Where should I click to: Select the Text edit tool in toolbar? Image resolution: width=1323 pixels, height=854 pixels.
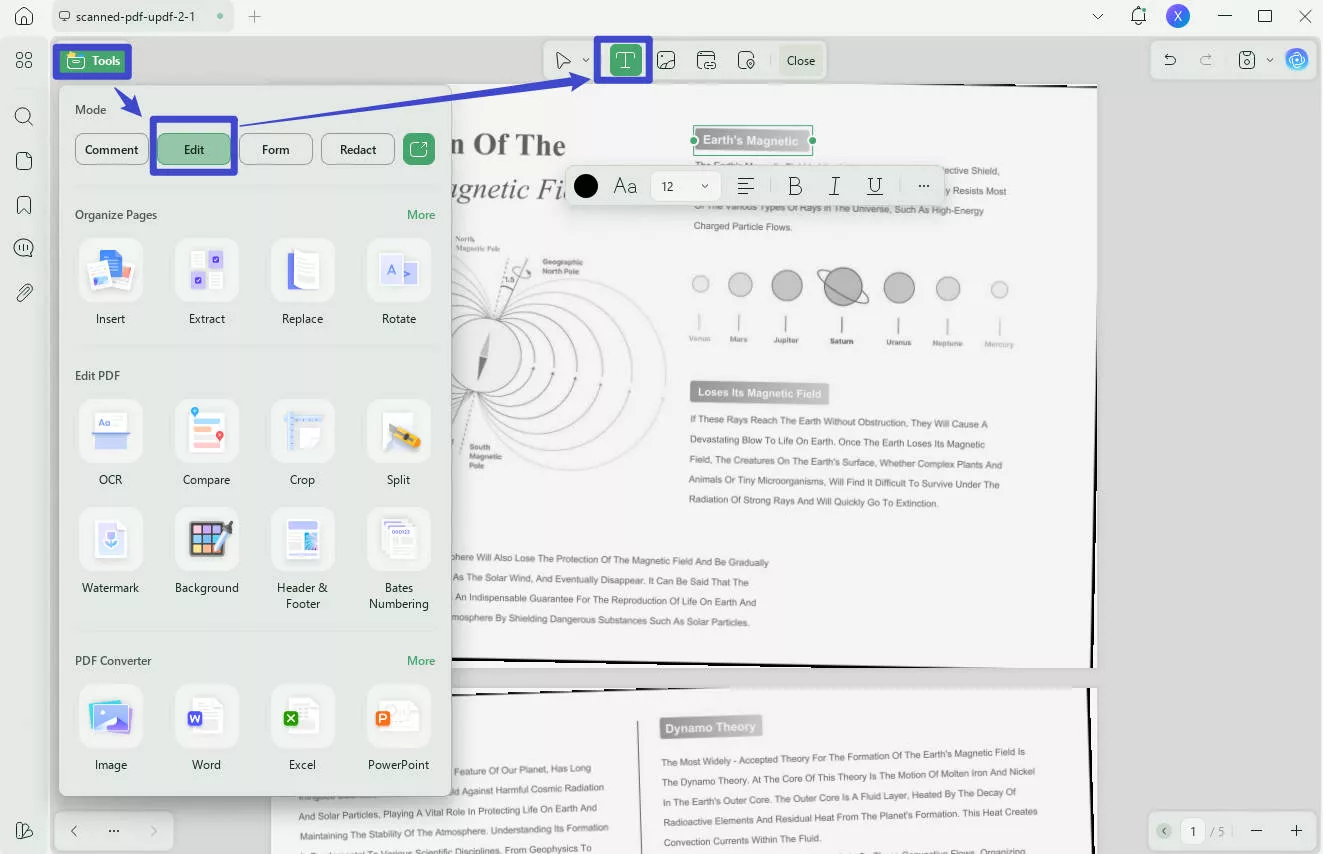(625, 60)
